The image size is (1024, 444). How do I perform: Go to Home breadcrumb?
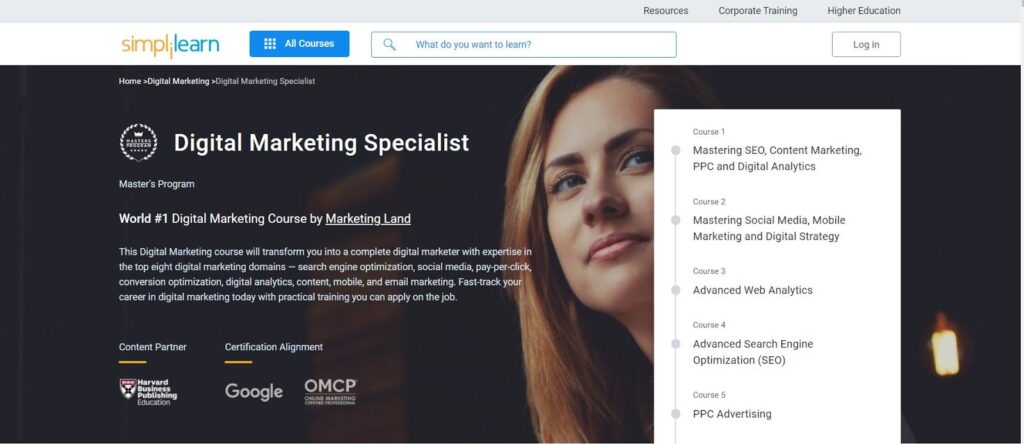point(130,81)
